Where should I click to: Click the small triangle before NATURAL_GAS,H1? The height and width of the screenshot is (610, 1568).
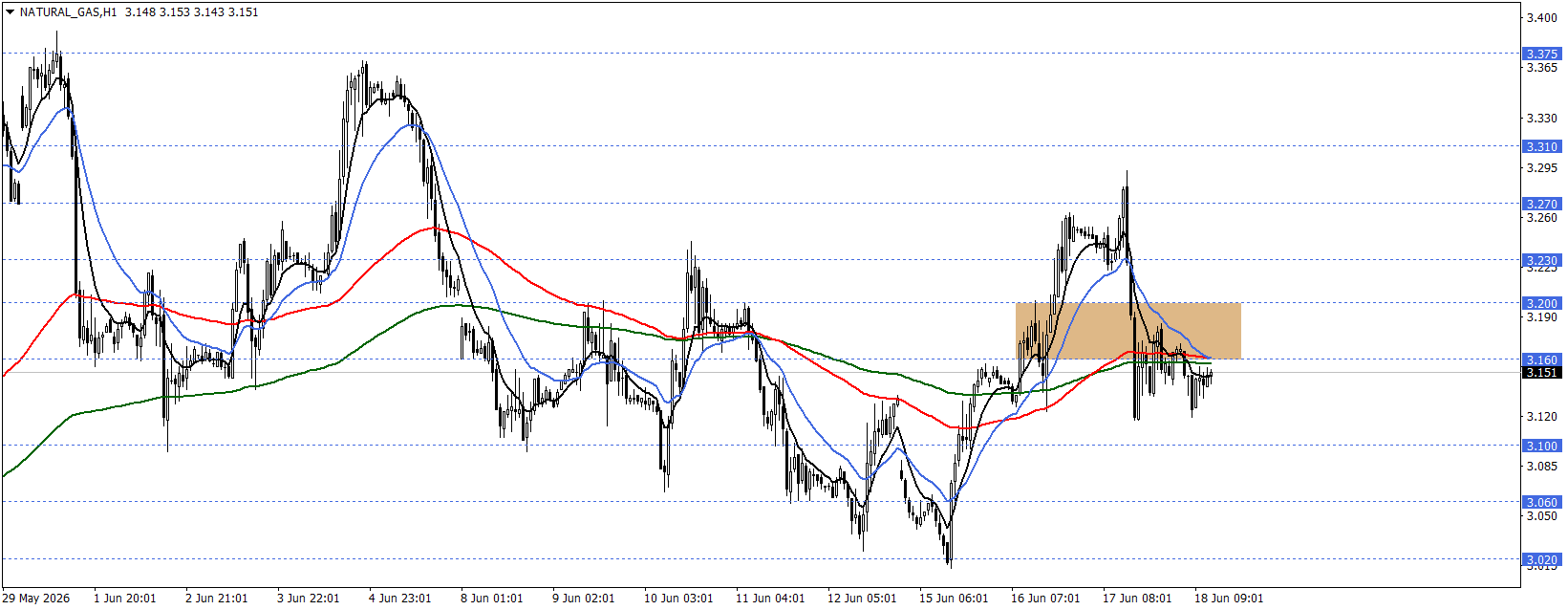10,12
